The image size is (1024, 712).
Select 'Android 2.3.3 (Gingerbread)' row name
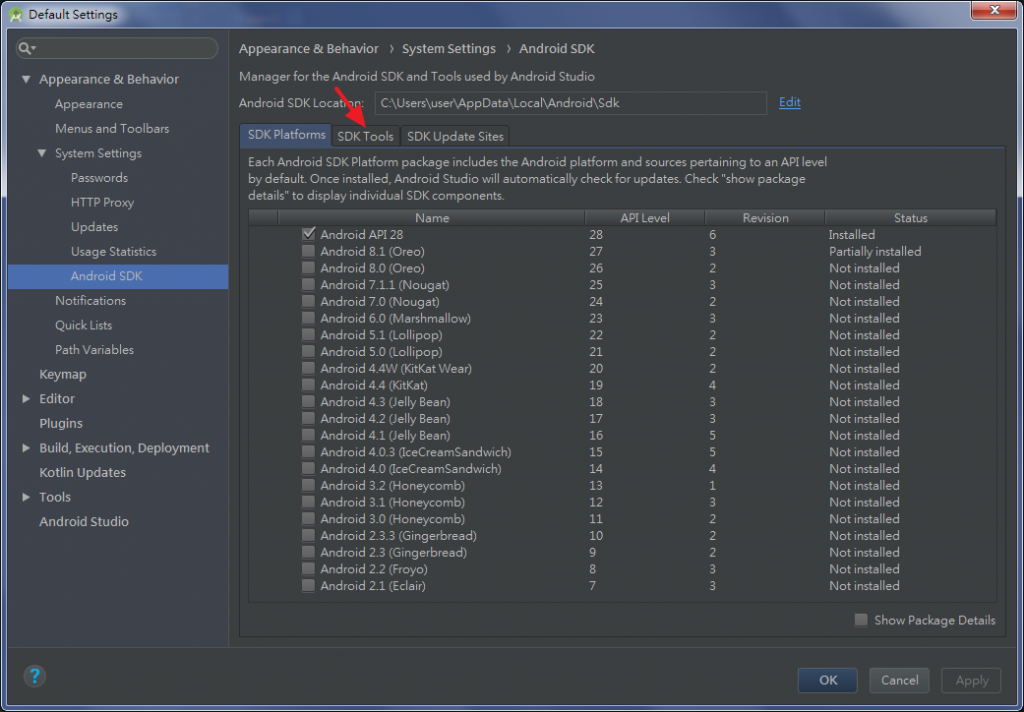(398, 536)
